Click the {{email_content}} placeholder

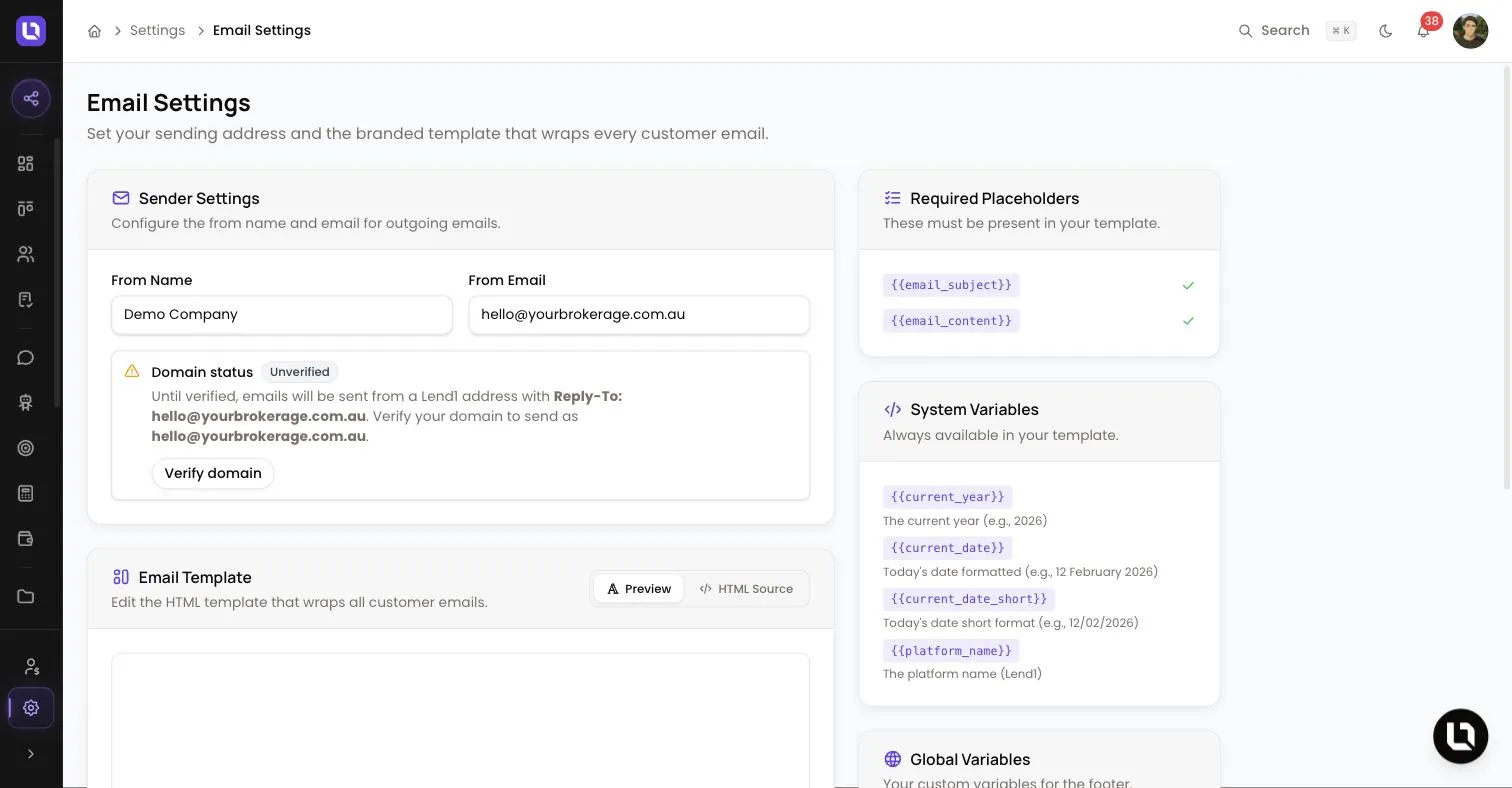(x=951, y=321)
